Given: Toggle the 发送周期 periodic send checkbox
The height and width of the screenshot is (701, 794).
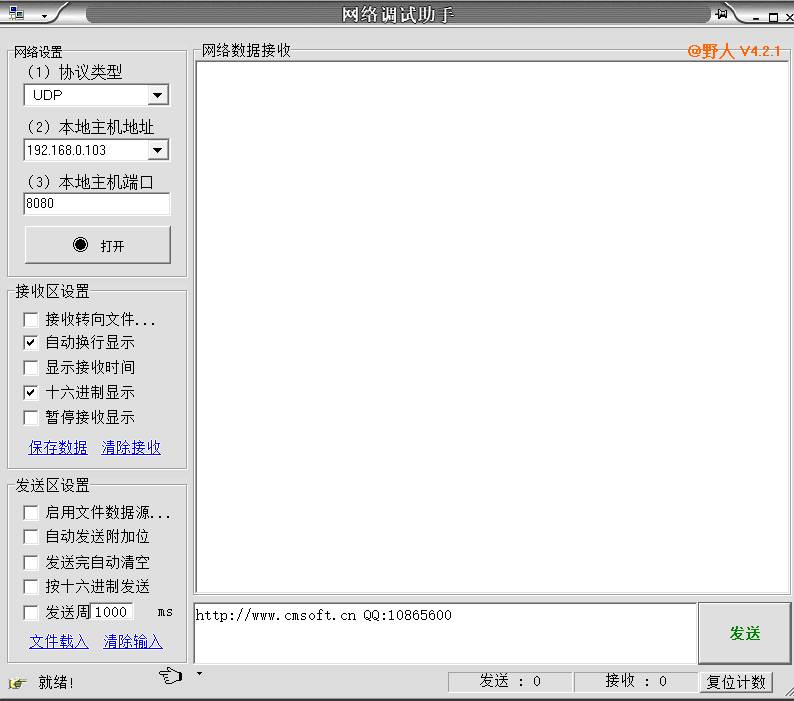Looking at the screenshot, I should coord(31,613).
